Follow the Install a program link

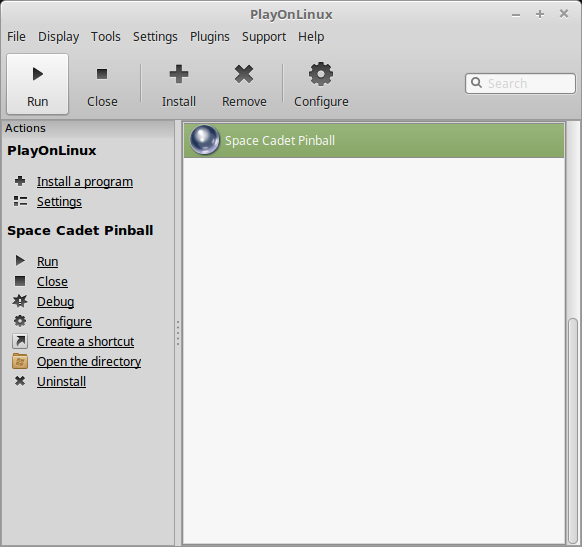(85, 182)
